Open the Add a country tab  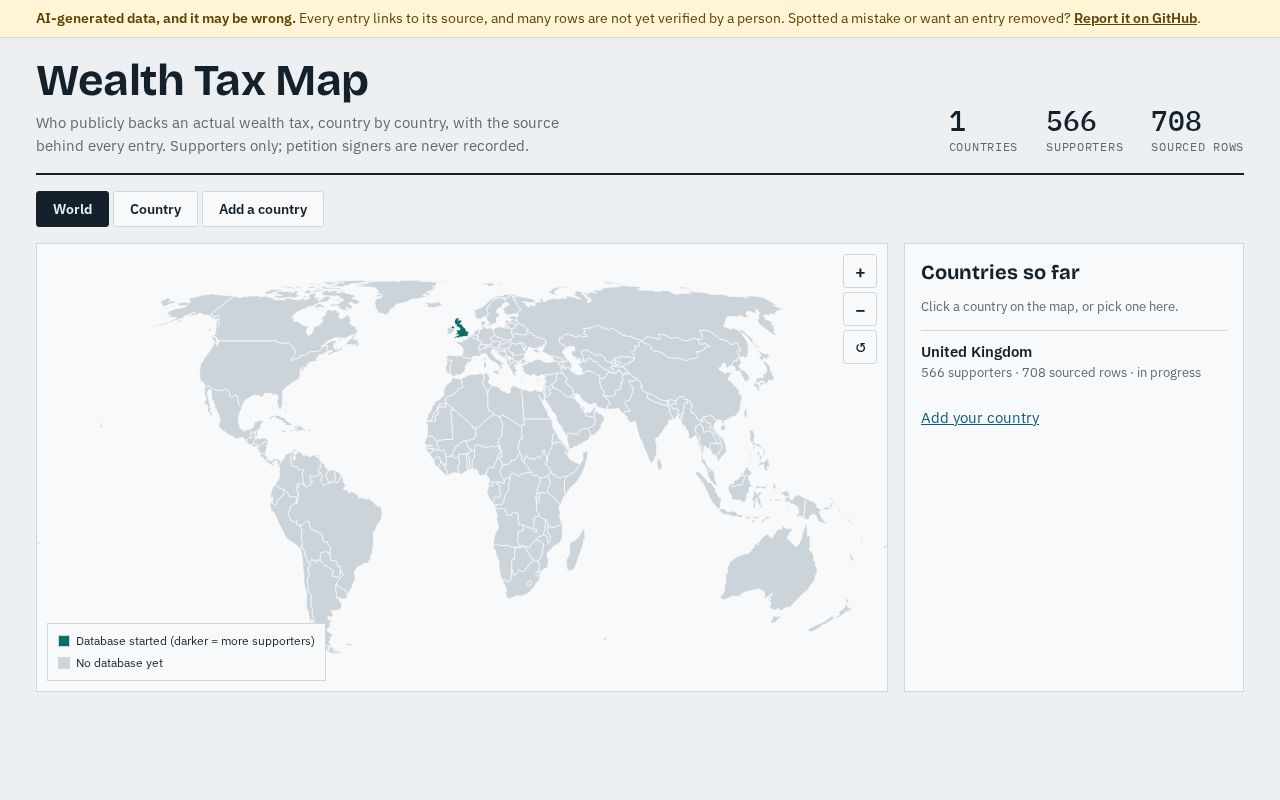[263, 209]
